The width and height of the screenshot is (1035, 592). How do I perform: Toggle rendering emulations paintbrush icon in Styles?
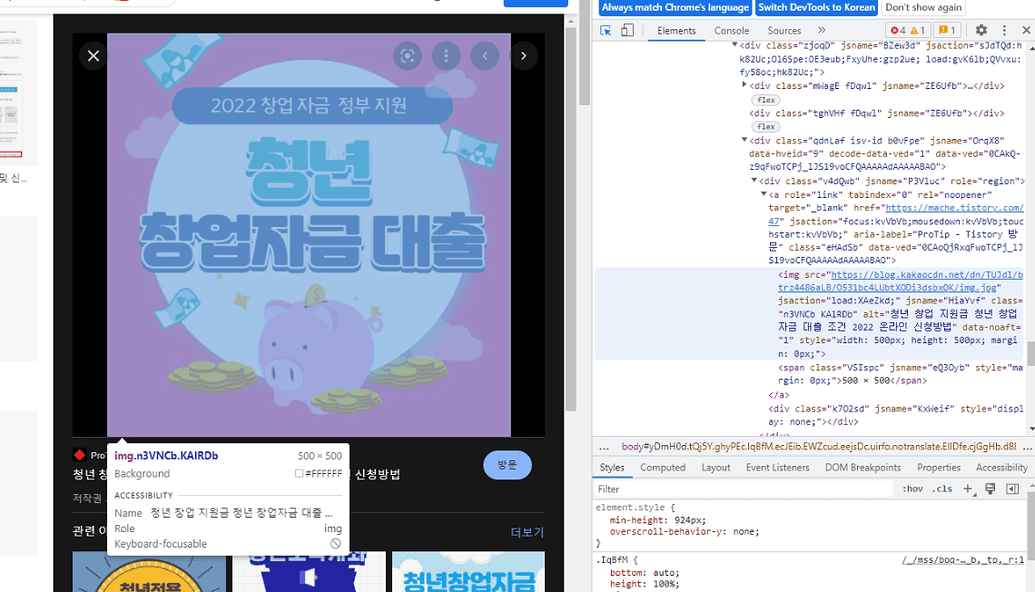coord(990,489)
